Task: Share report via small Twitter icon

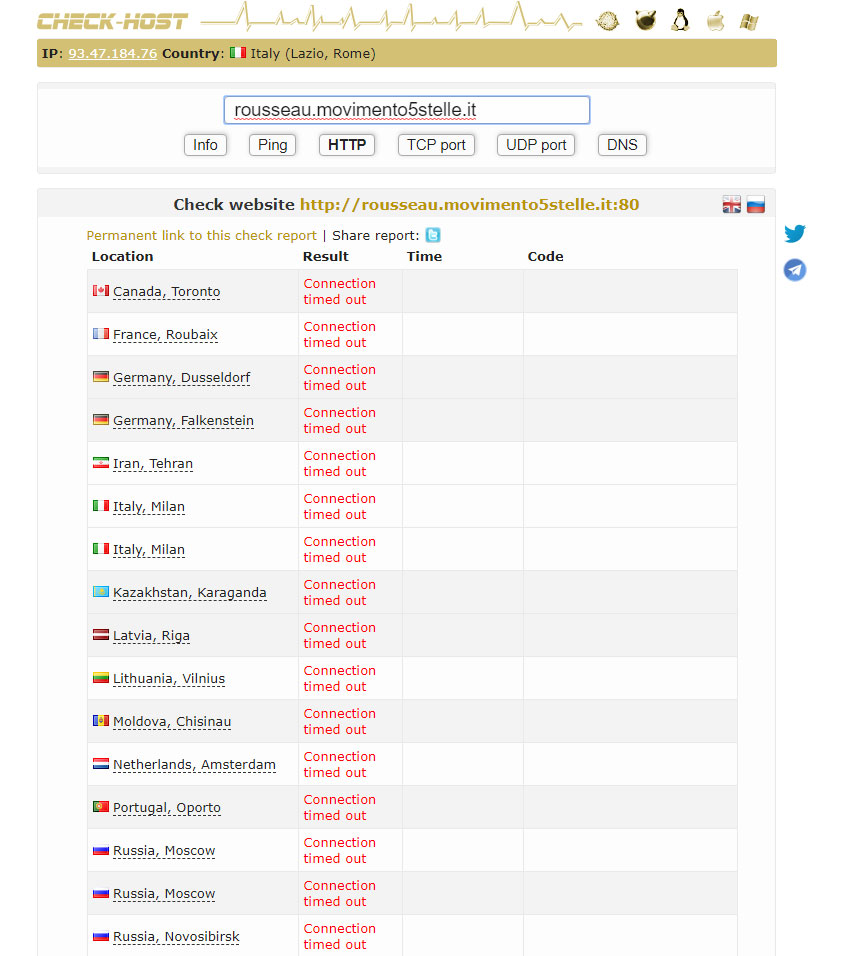Action: coord(433,235)
